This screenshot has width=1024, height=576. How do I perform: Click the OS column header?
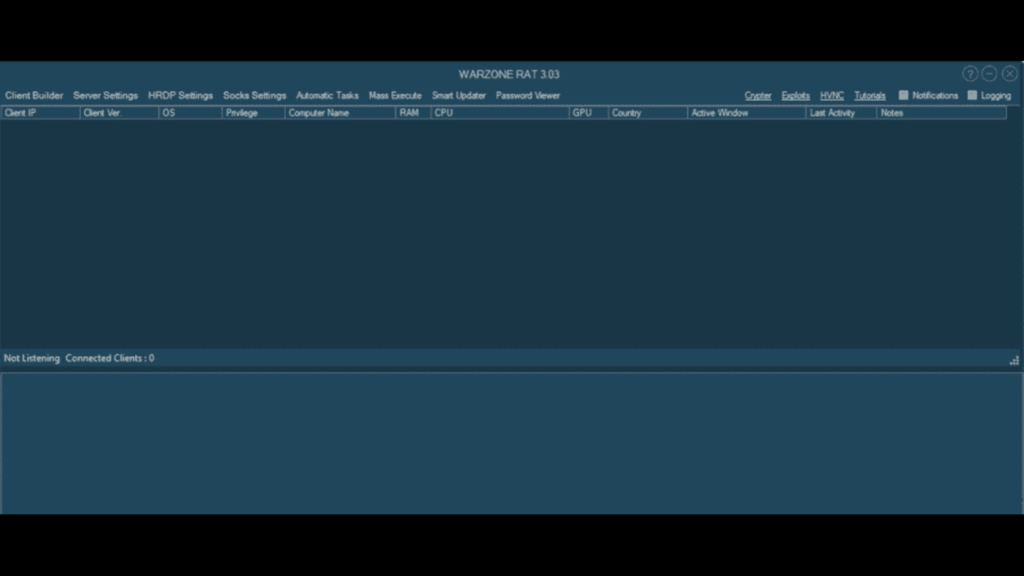point(190,113)
